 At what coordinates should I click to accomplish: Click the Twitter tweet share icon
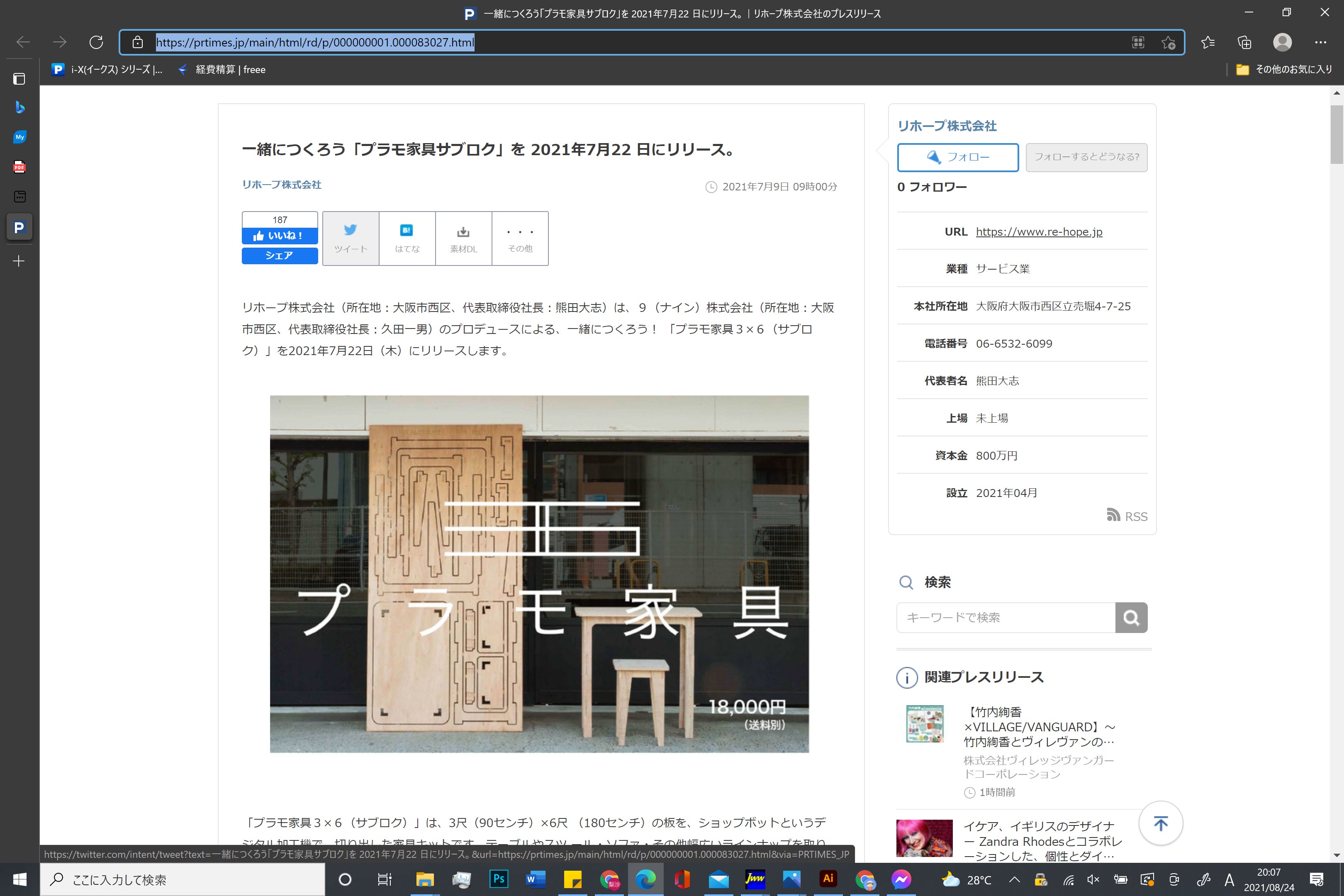350,230
